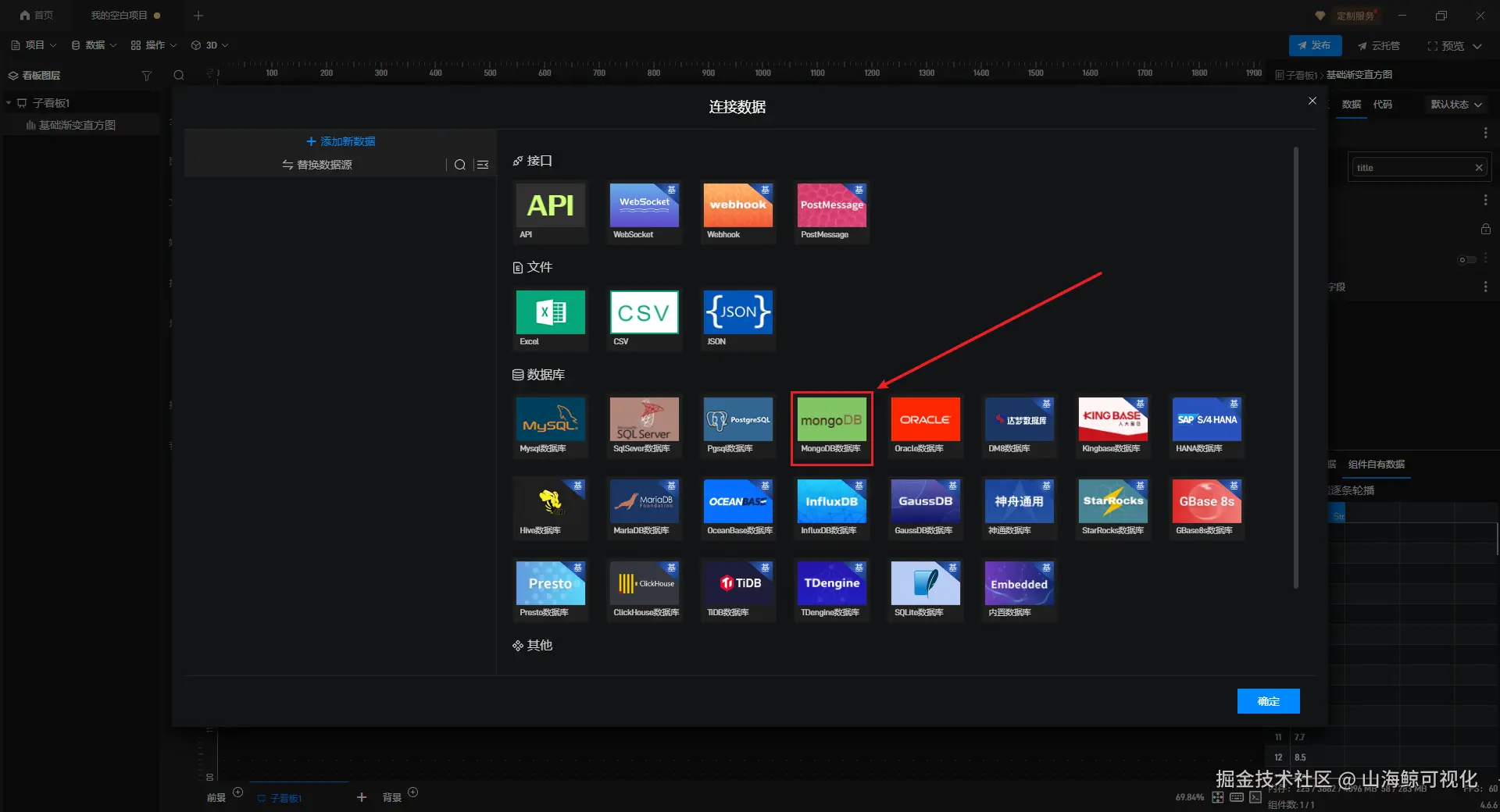Image resolution: width=1500 pixels, height=812 pixels.
Task: Go to the 首页 home tab
Action: click(37, 16)
